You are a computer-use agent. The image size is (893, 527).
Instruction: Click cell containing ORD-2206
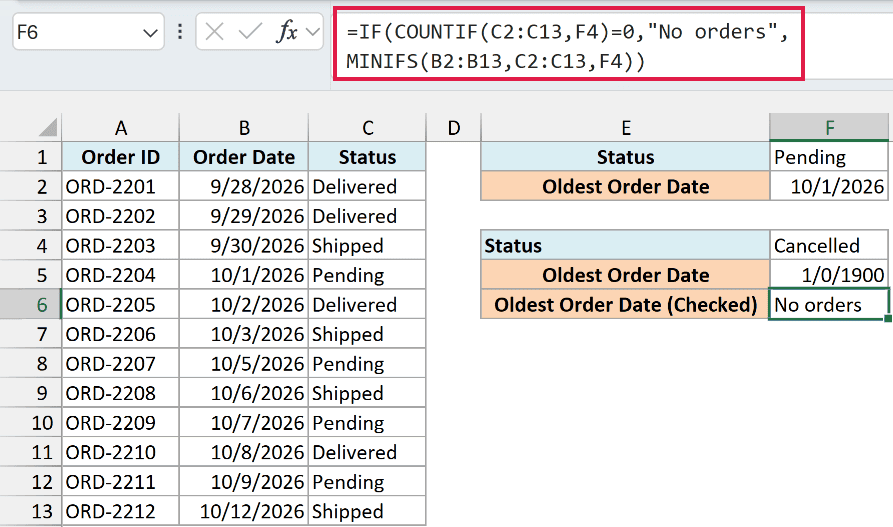120,334
